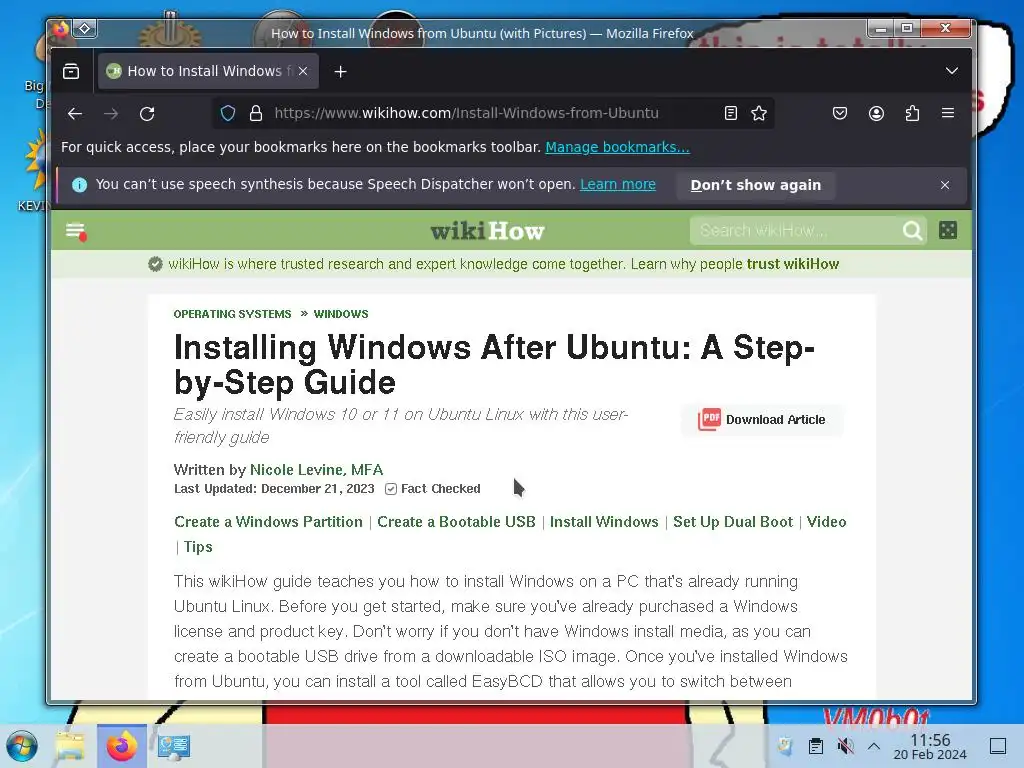Close the How to Install Windows tab
1024x768 pixels.
303,71
